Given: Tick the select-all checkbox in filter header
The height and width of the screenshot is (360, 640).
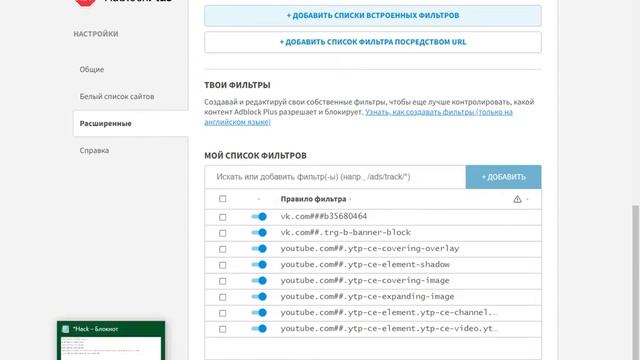Looking at the screenshot, I should 222,199.
